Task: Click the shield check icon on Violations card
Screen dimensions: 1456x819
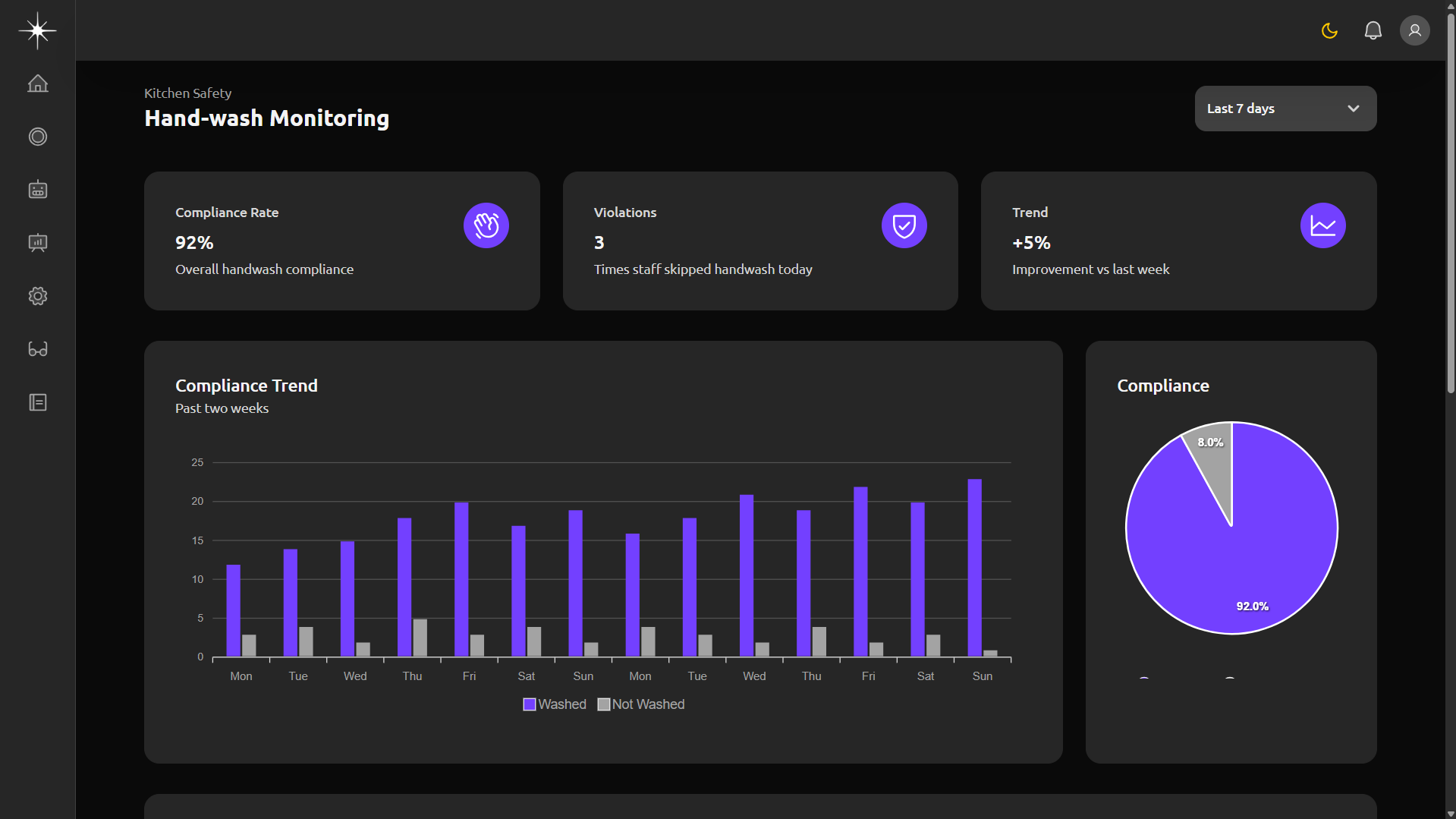Action: (x=904, y=225)
